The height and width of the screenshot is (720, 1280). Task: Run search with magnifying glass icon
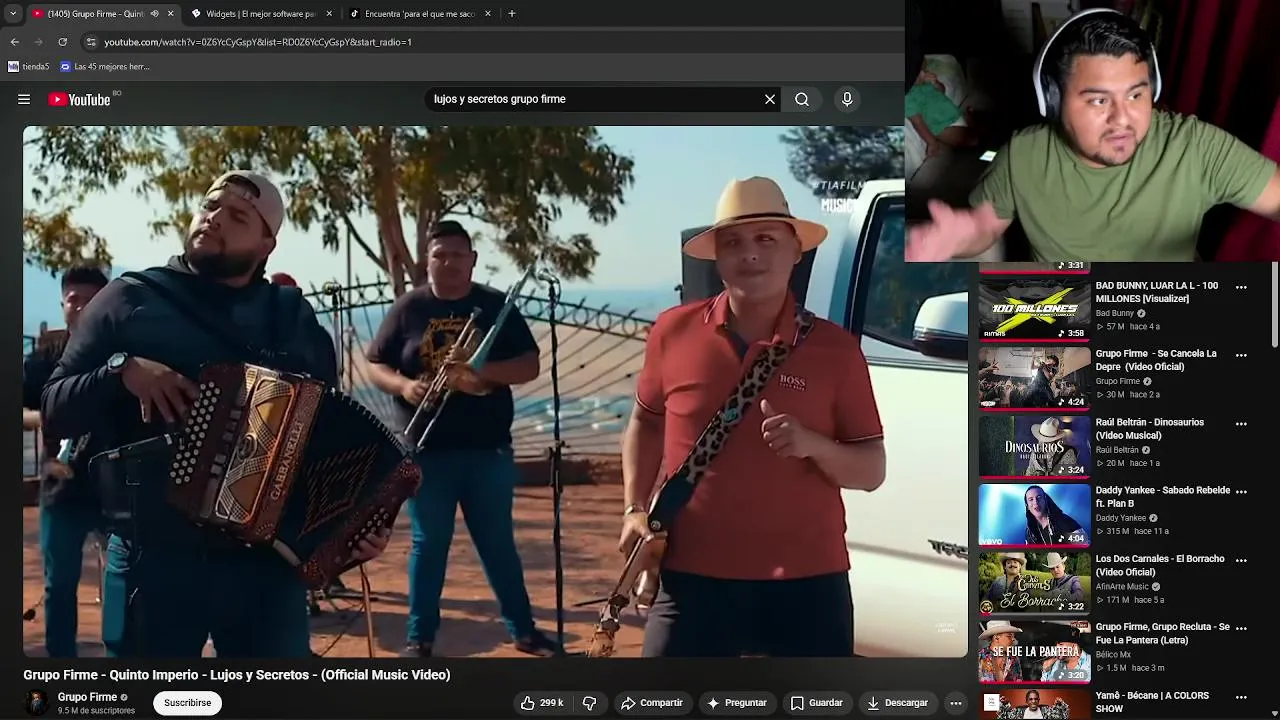(x=802, y=99)
